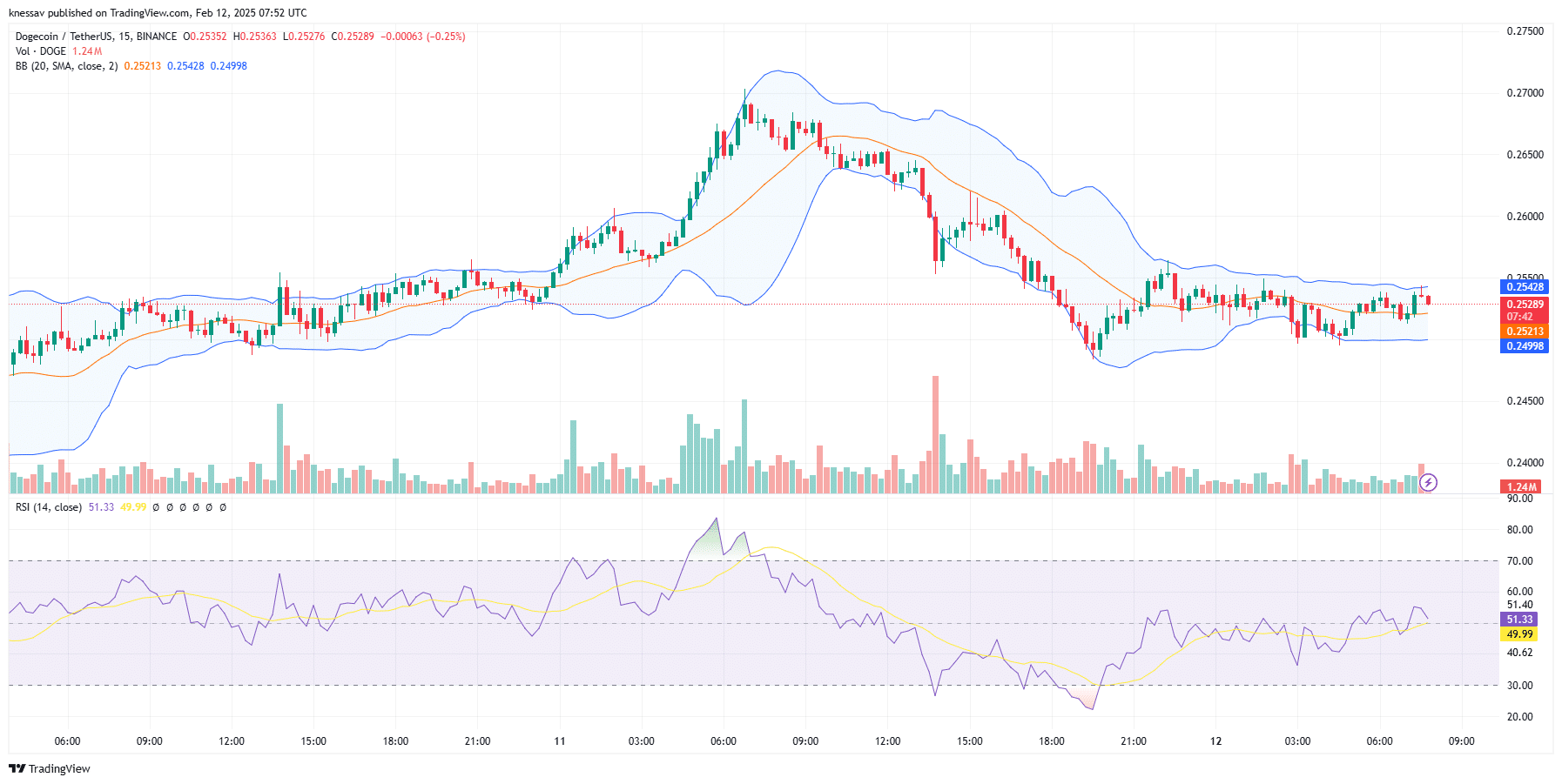Screen dimensions: 1562x784
Task: Click the 0.24000 price axis label
Action: (1525, 463)
